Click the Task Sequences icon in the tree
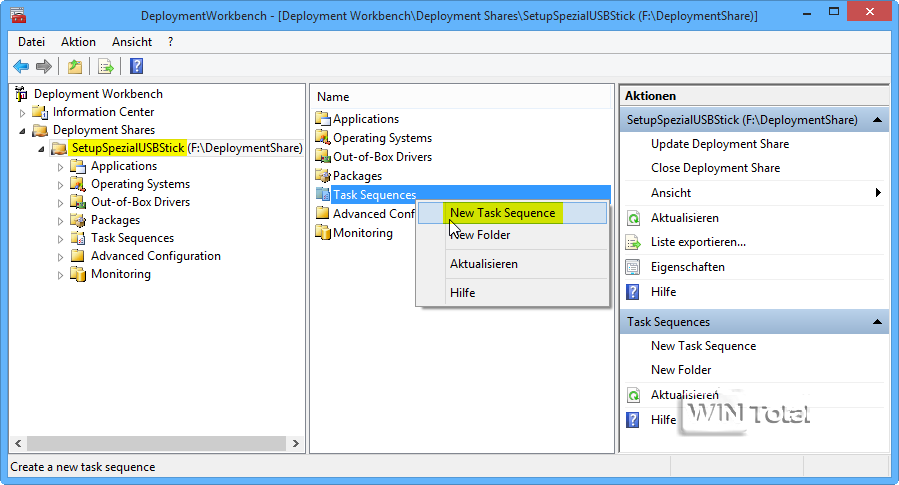 click(x=77, y=238)
